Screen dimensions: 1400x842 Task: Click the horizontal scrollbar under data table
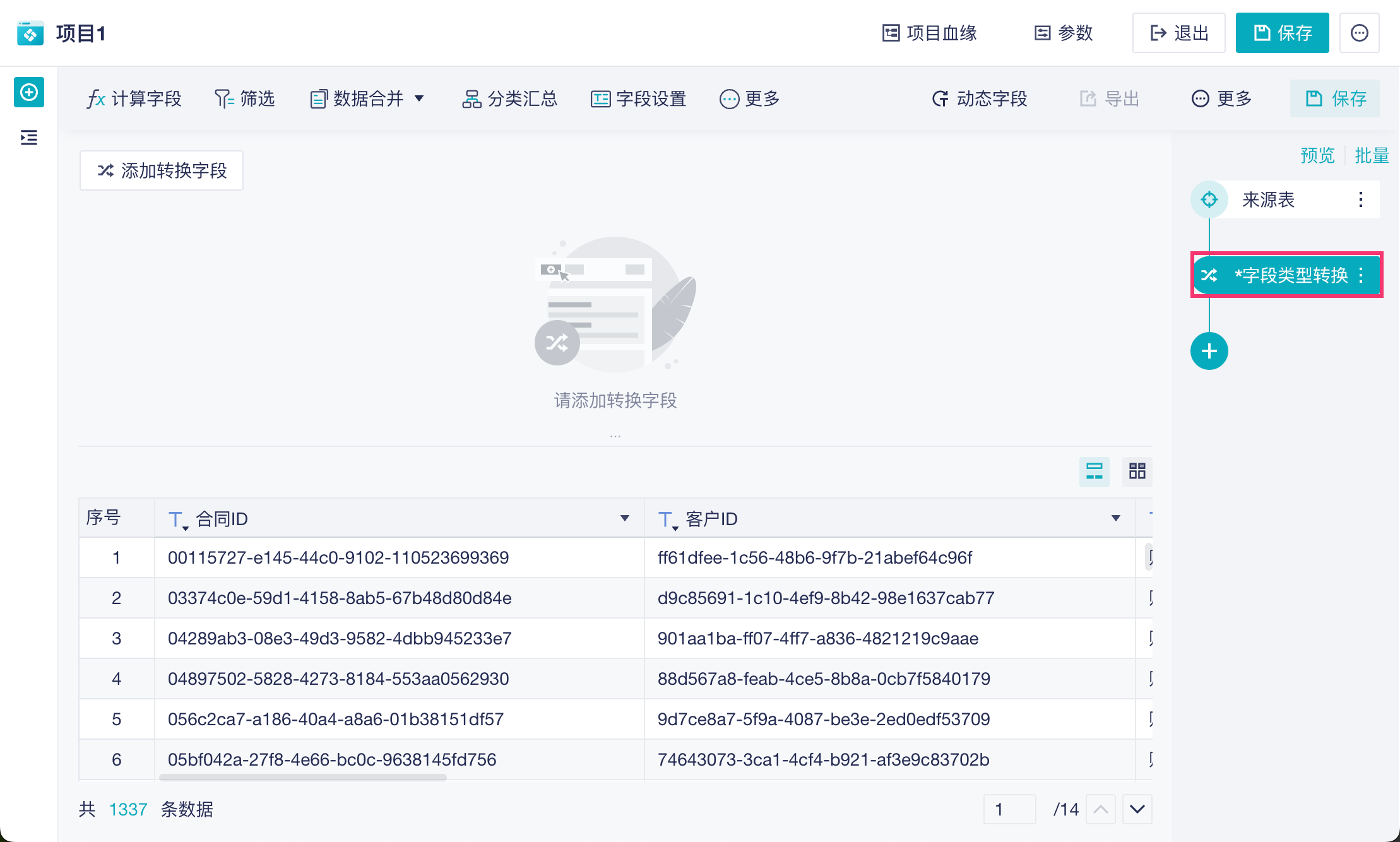303,778
